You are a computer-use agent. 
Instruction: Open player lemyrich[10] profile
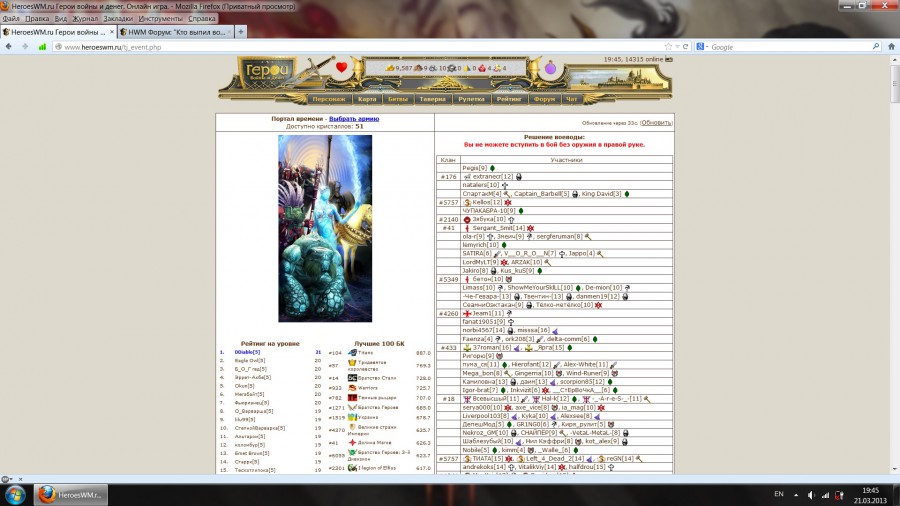pyautogui.click(x=480, y=245)
